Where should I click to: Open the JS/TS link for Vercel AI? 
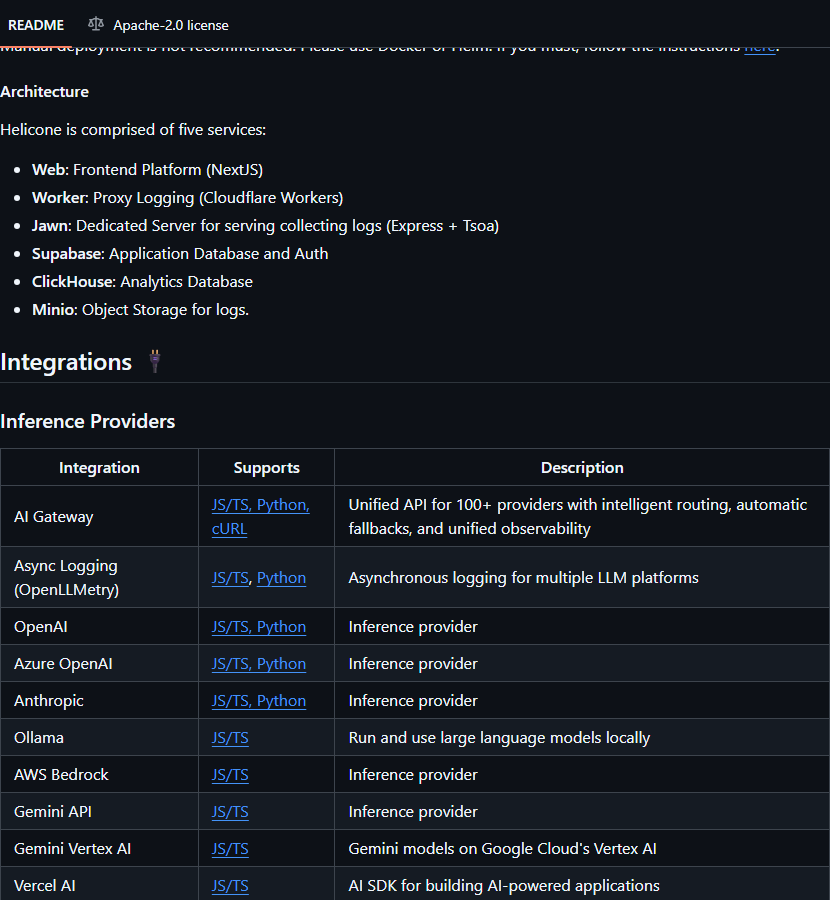tap(230, 886)
